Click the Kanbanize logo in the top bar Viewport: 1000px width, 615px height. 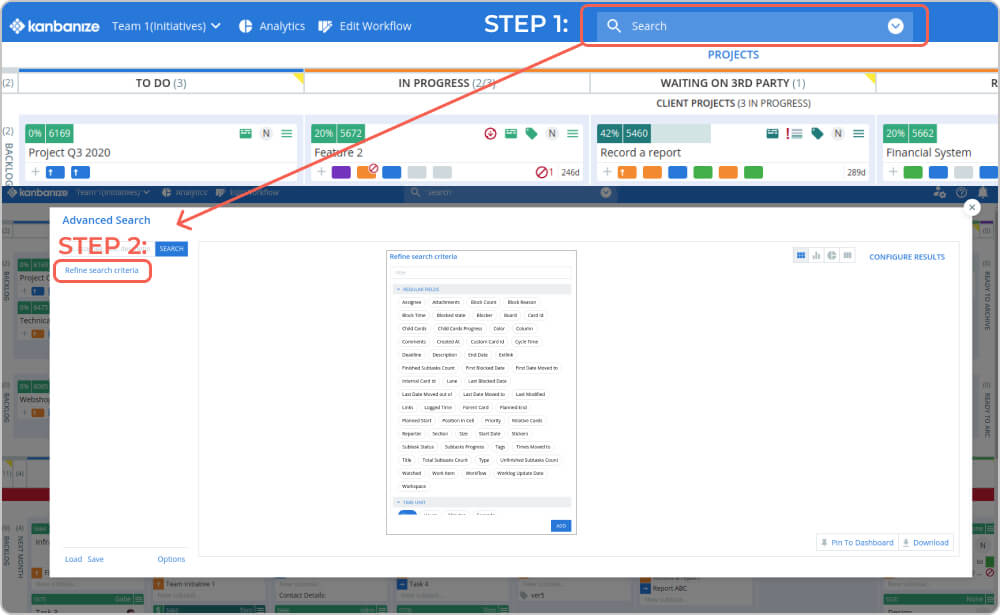pyautogui.click(x=55, y=26)
